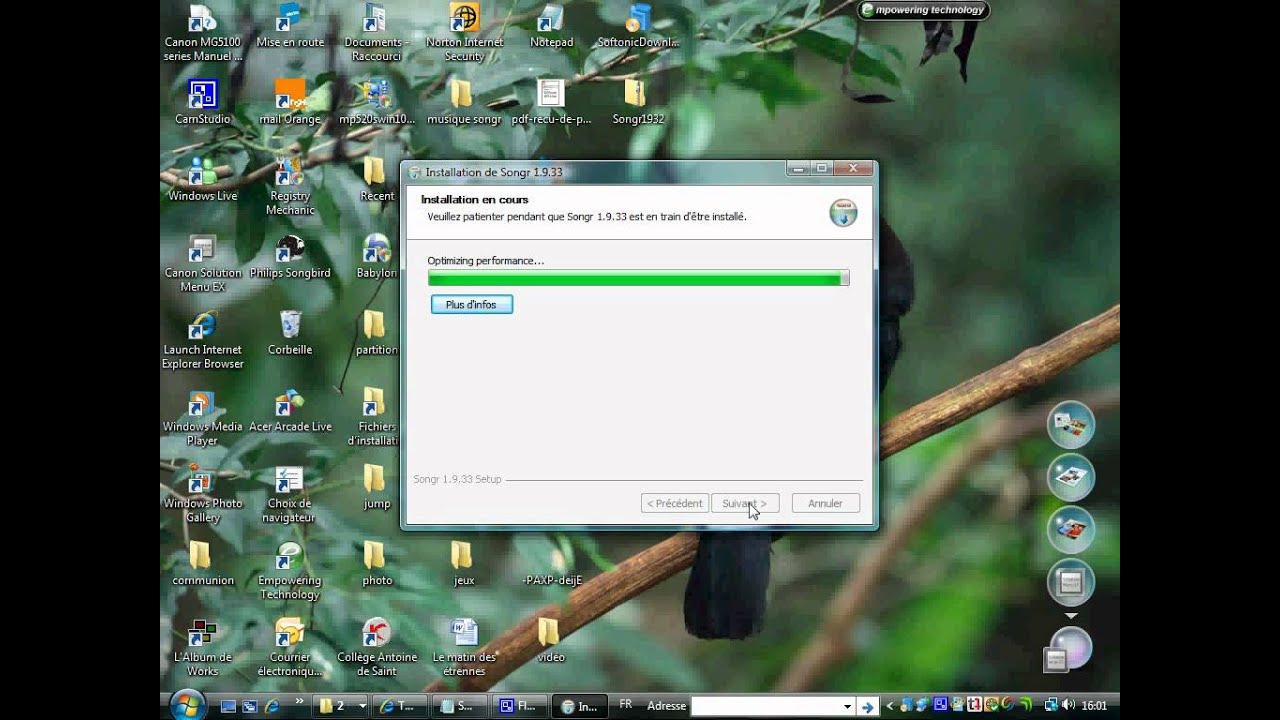Launch Philips Songbird desktop icon
Viewport: 1280px width, 720px height.
tap(290, 257)
